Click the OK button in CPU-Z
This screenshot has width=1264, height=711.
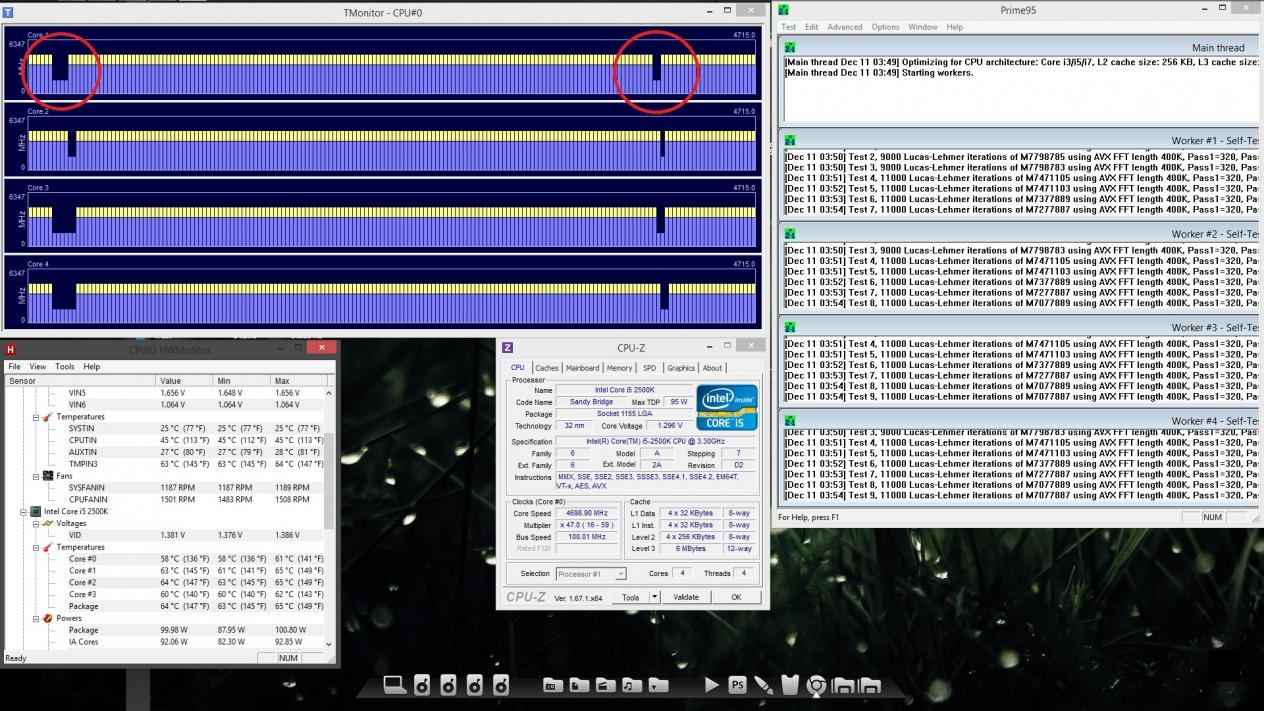click(736, 597)
